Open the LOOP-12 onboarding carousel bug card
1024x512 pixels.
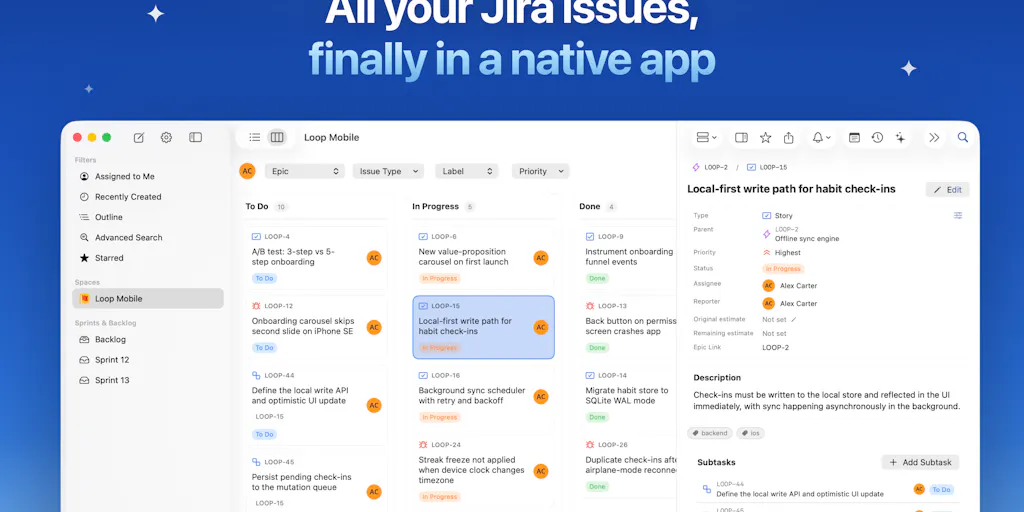(316, 327)
